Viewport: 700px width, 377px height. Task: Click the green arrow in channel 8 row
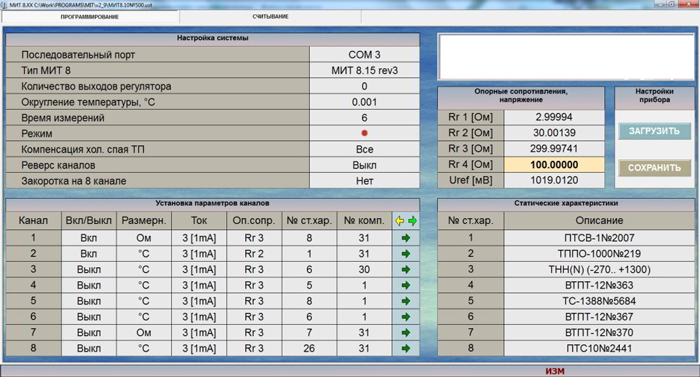(406, 348)
